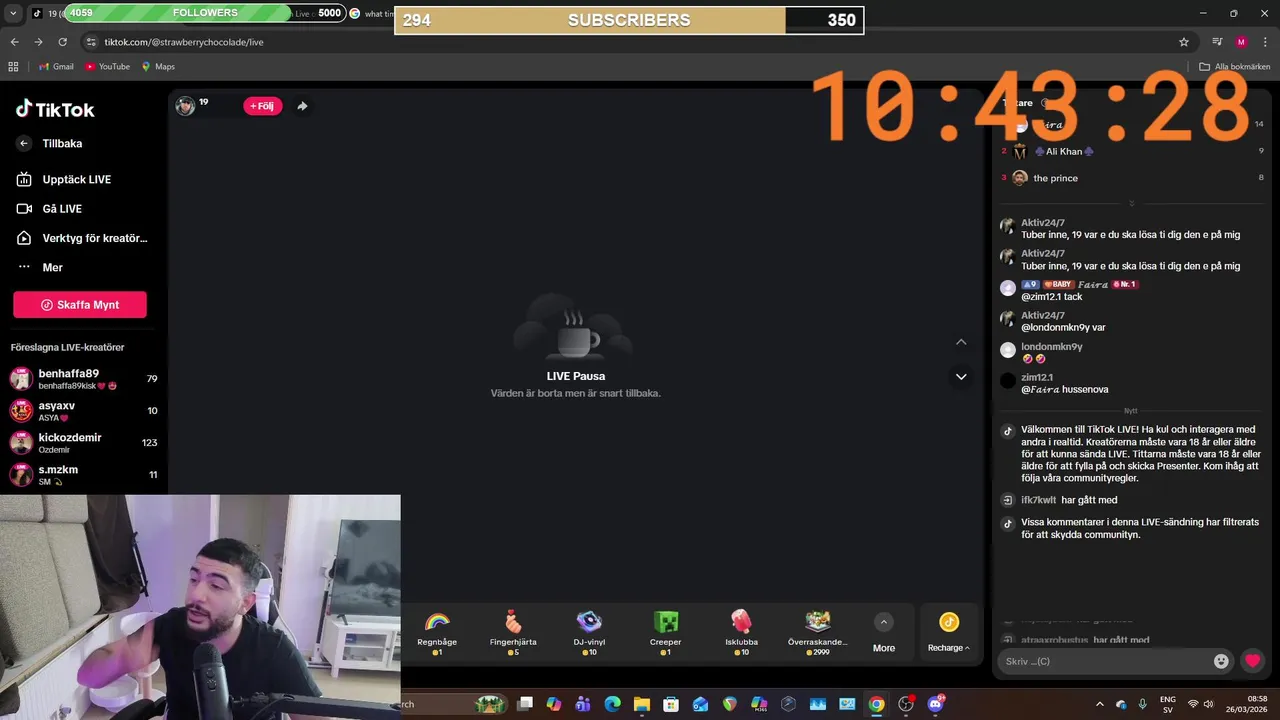
Task: Click the TikTok logo in sidebar
Action: point(55,109)
